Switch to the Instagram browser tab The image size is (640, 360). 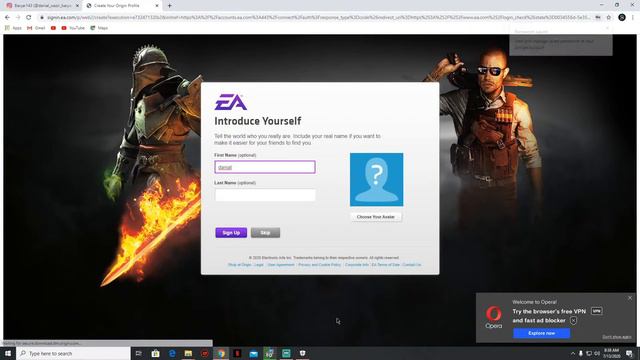tap(42, 6)
